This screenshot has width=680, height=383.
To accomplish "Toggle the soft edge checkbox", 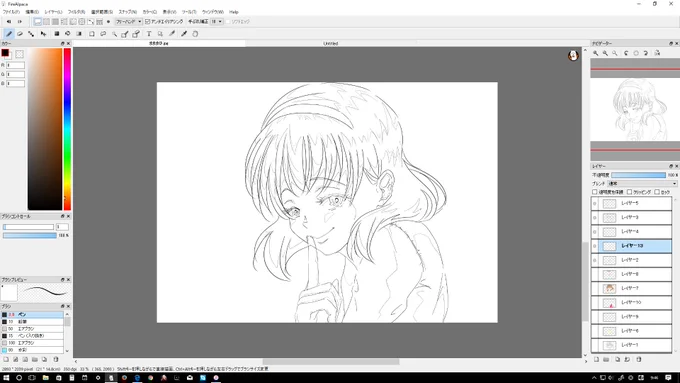I will point(229,21).
